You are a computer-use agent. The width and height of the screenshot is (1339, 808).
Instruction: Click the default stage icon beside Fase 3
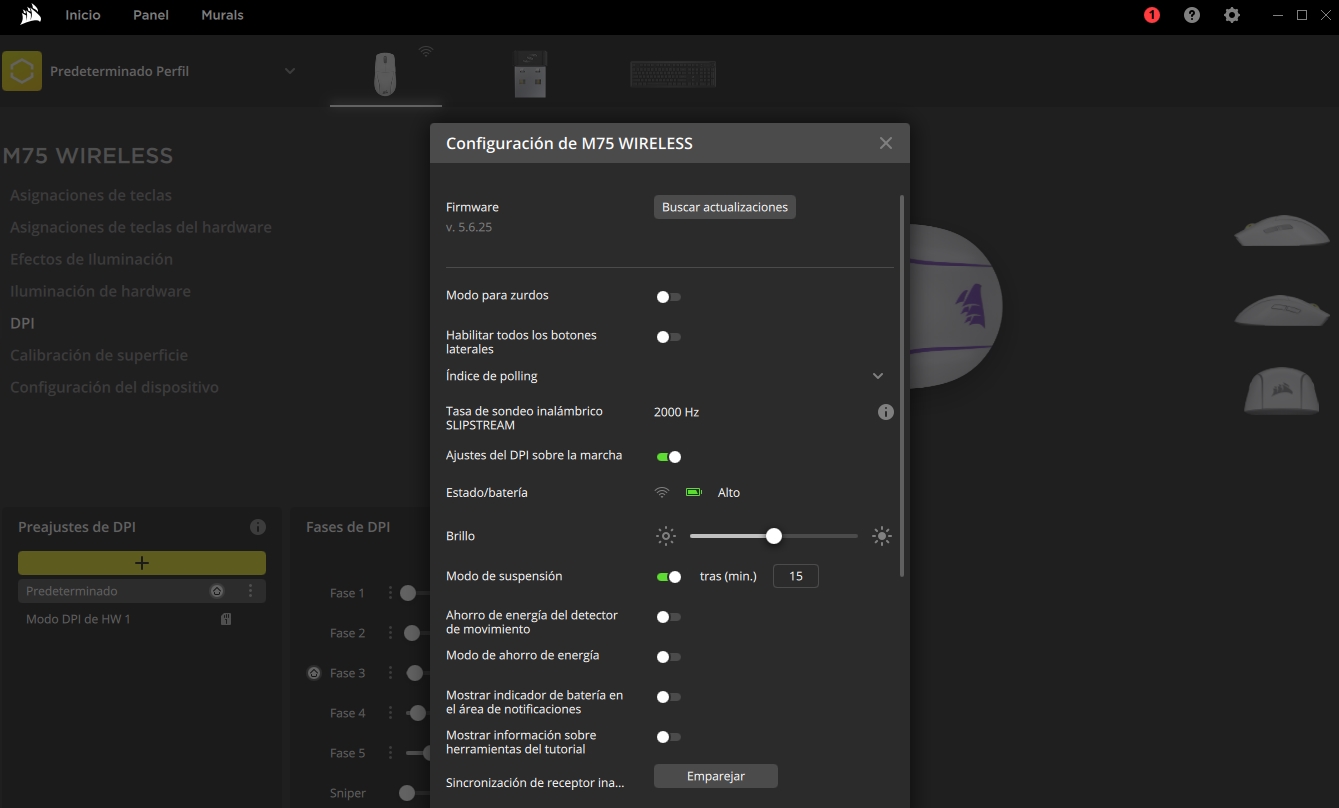[x=314, y=673]
